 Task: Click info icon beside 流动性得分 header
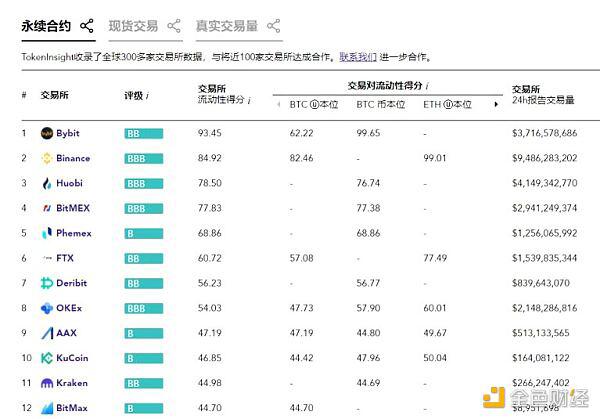pos(249,100)
